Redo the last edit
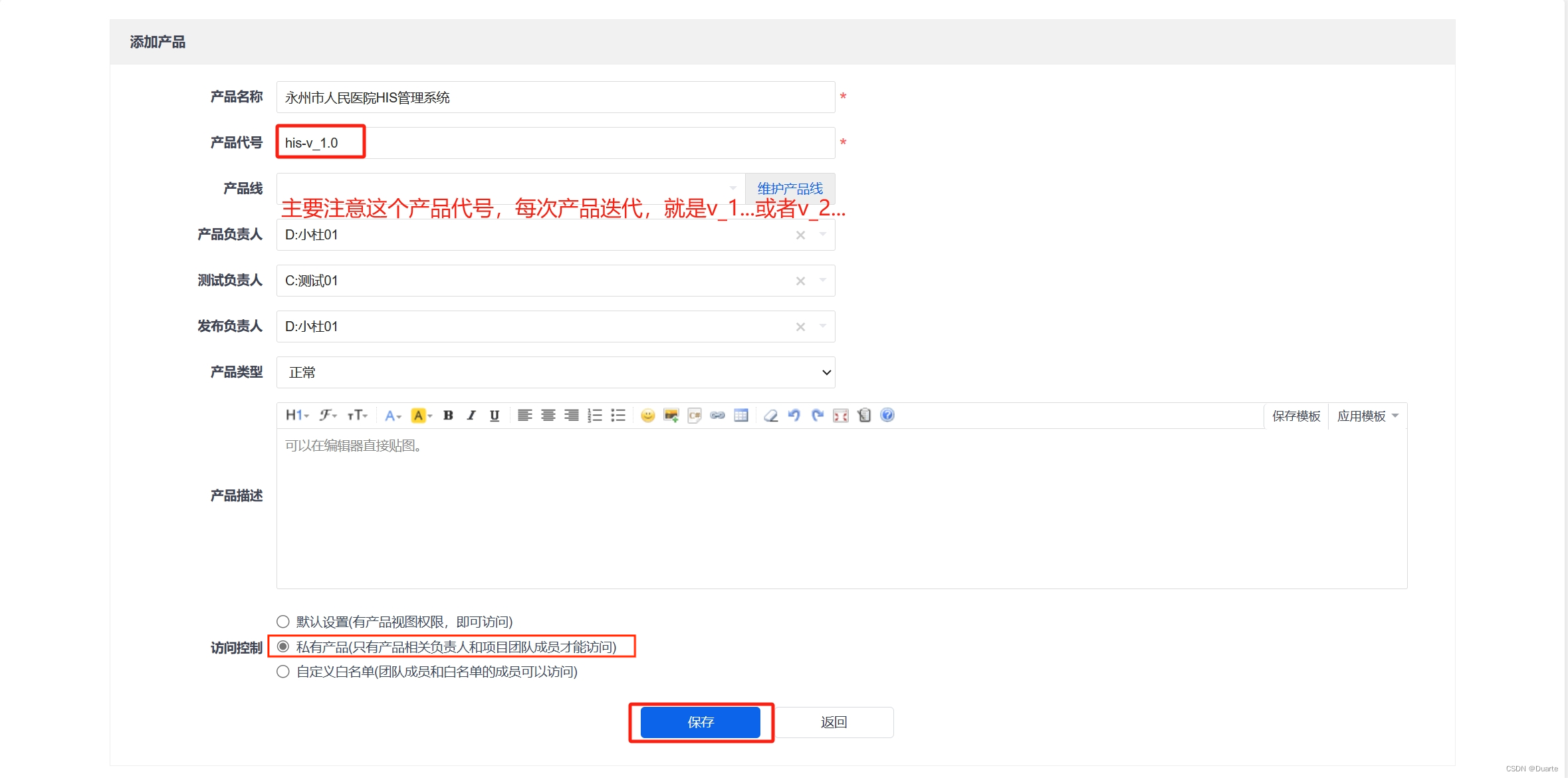This screenshot has height=778, width=1568. [818, 416]
